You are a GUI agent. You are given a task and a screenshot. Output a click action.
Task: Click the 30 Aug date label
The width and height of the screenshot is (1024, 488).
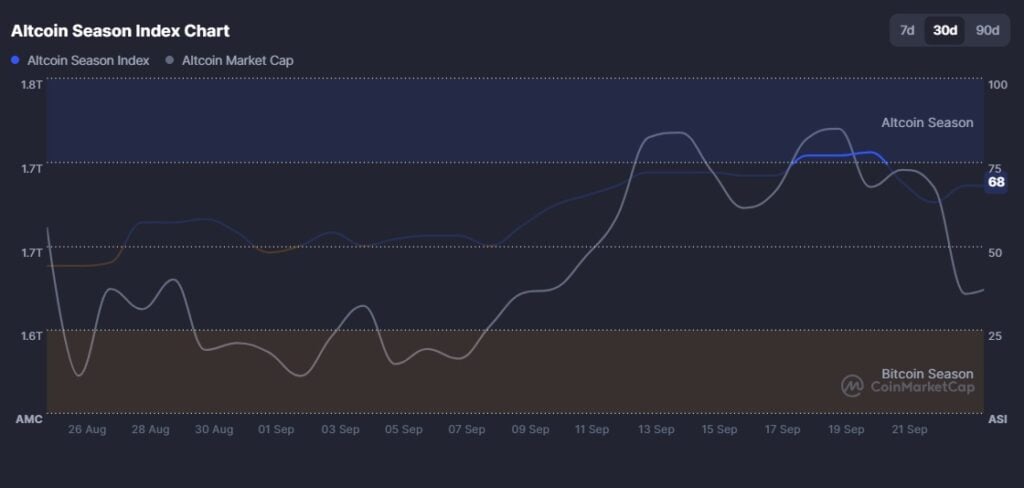(214, 430)
